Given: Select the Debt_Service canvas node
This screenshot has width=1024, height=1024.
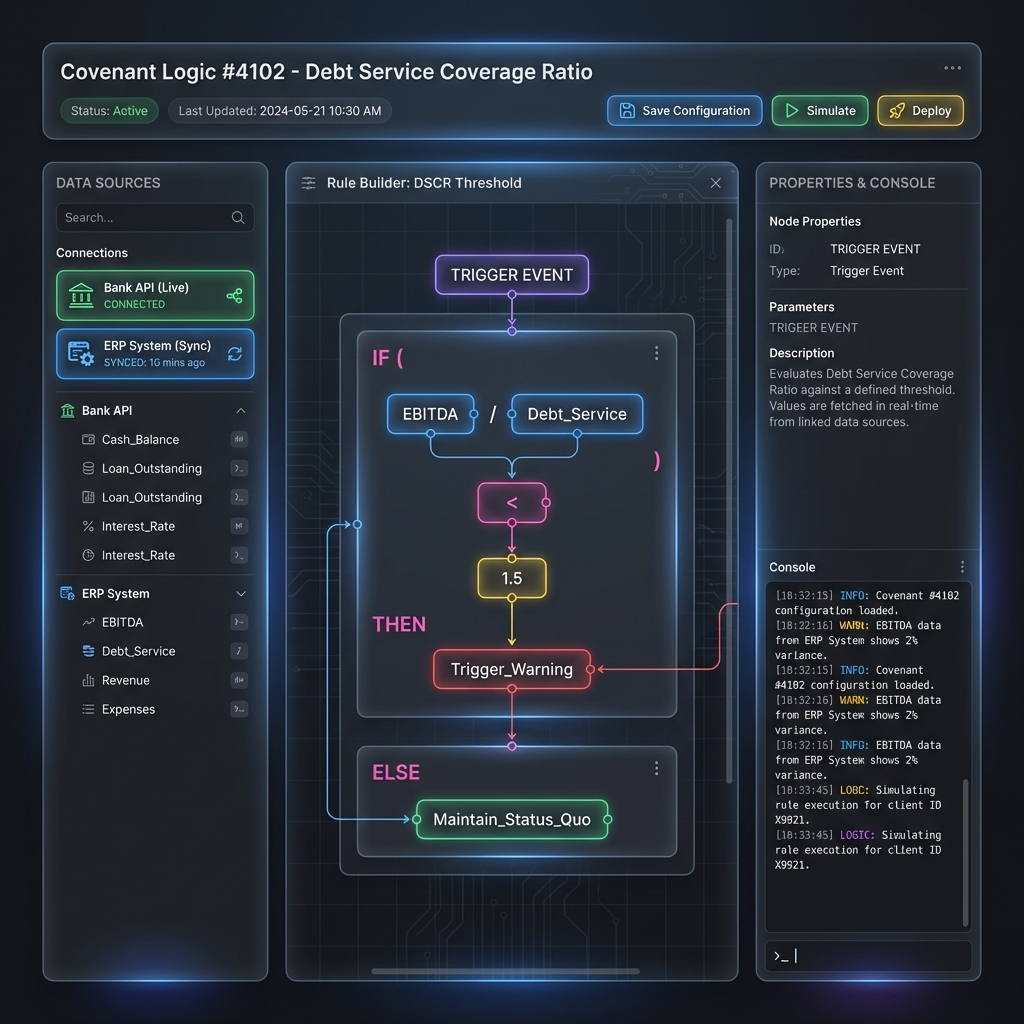Looking at the screenshot, I should [x=577, y=414].
